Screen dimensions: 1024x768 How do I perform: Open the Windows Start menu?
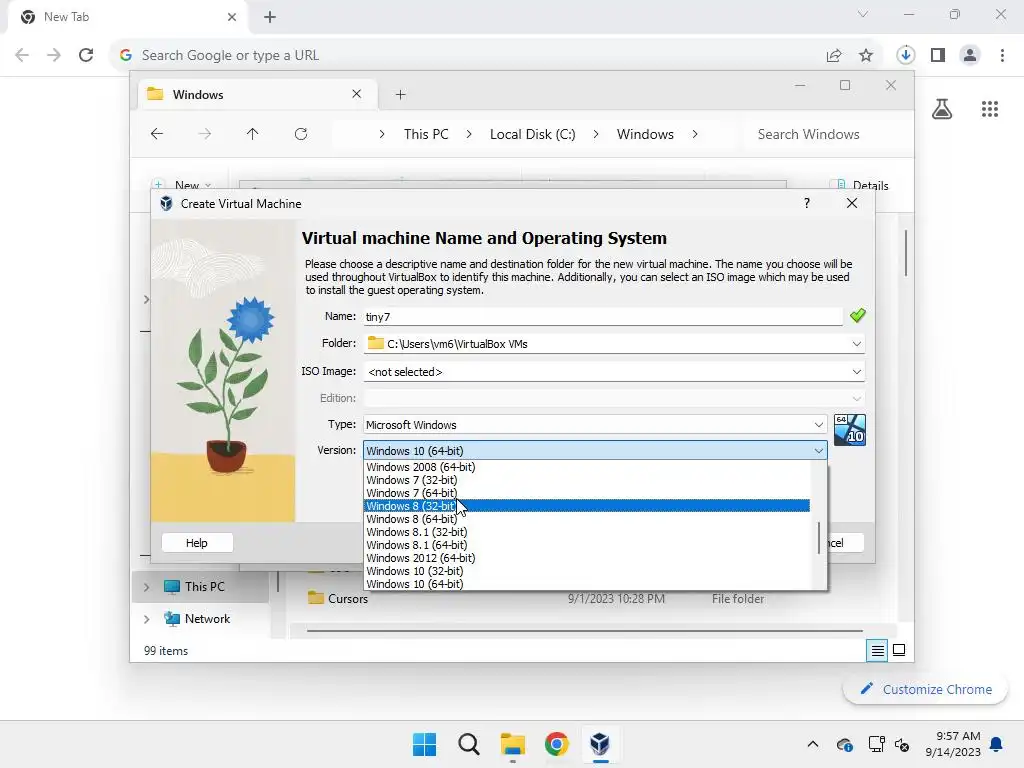click(x=424, y=744)
